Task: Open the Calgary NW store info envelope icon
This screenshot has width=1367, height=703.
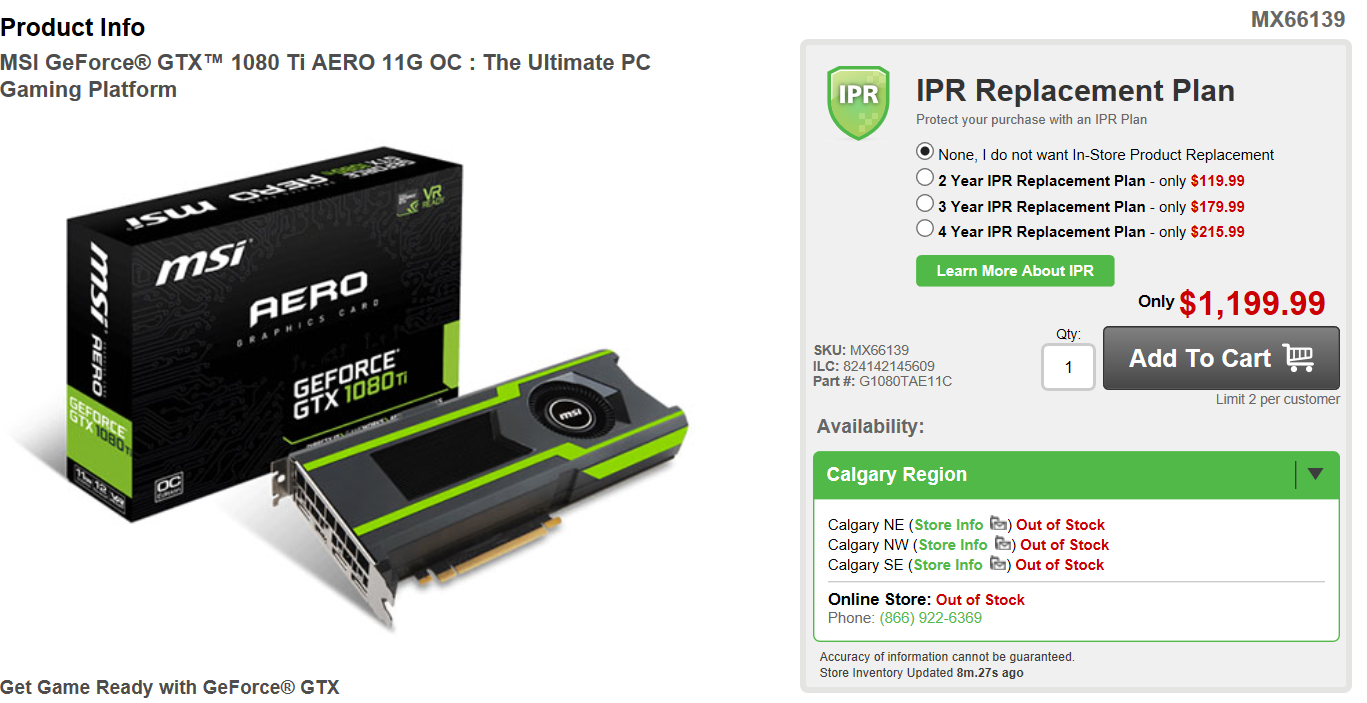Action: pyautogui.click(x=1002, y=544)
